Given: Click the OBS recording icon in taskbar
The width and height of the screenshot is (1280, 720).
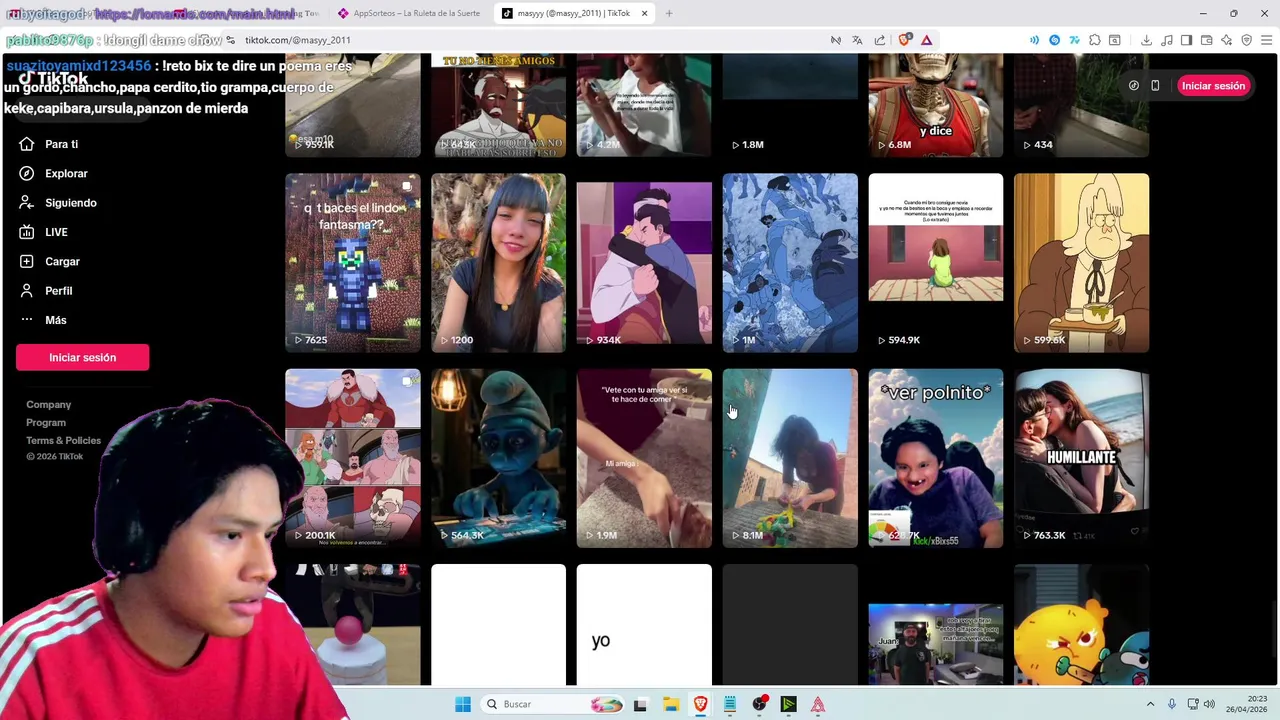Looking at the screenshot, I should pyautogui.click(x=760, y=704).
